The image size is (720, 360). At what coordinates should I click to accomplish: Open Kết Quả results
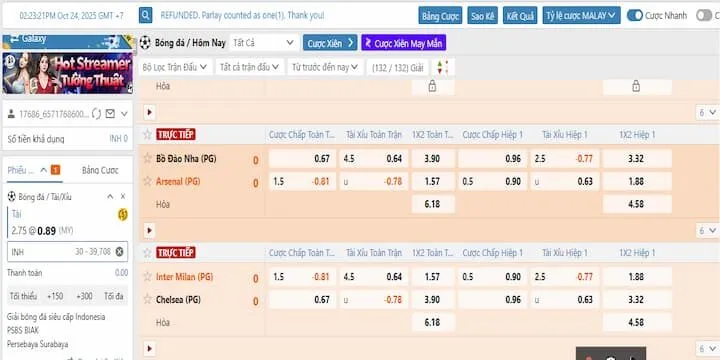point(520,16)
